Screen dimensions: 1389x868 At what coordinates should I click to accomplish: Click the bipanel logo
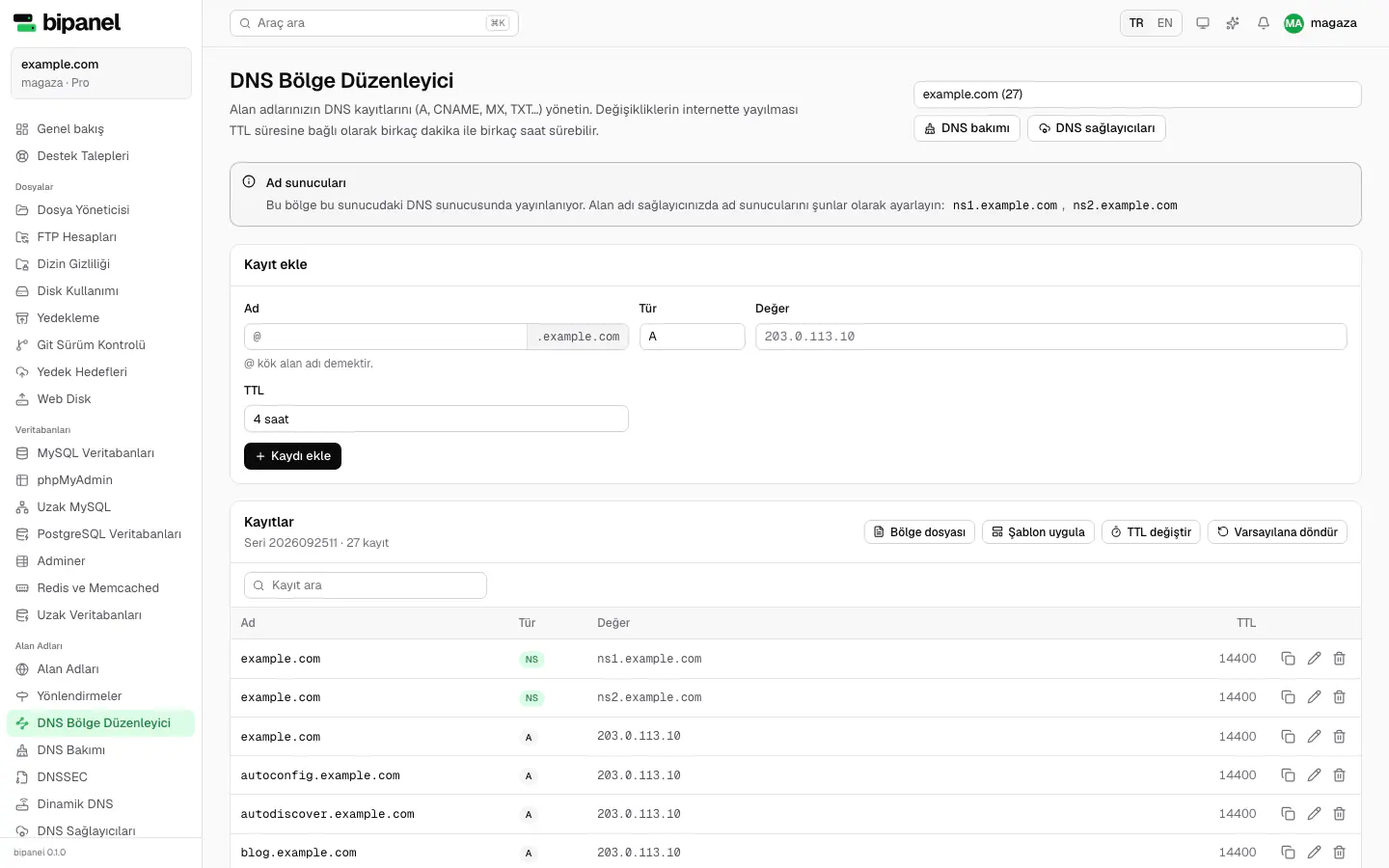[x=68, y=23]
